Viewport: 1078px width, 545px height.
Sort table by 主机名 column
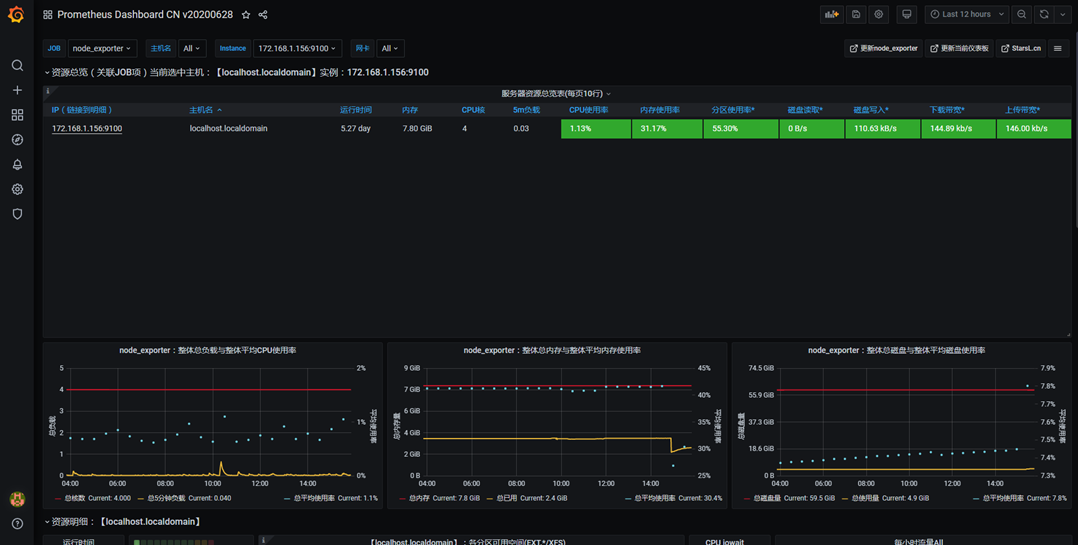click(x=206, y=110)
